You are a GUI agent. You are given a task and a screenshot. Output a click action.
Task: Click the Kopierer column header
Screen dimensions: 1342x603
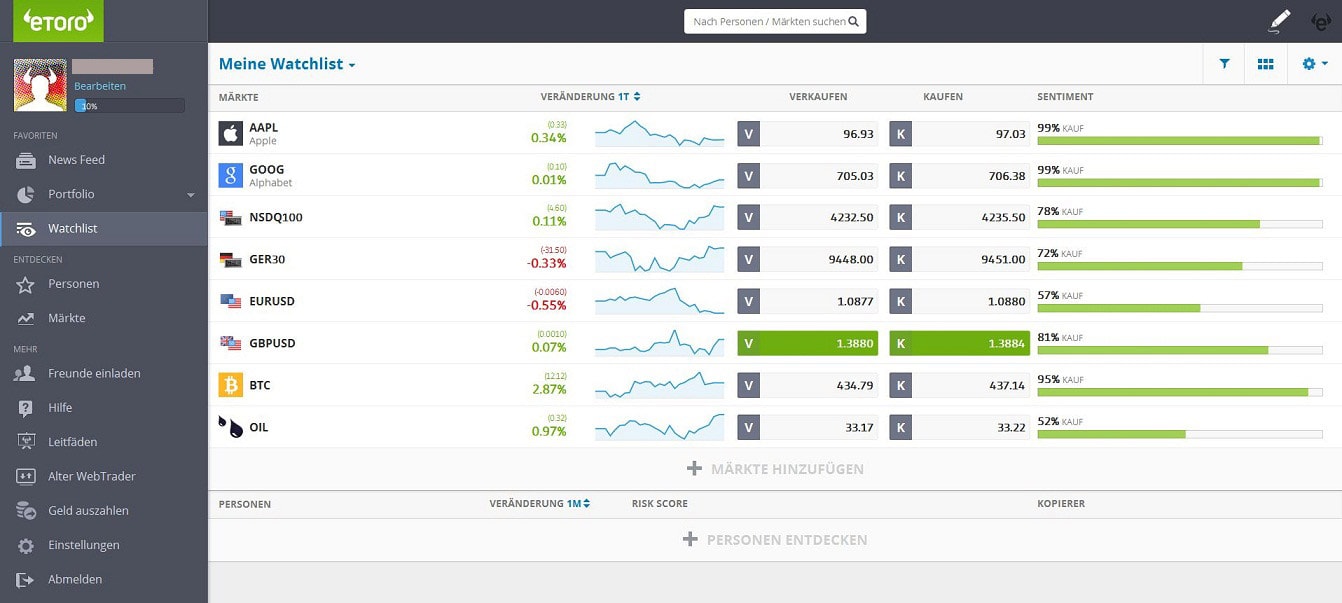coord(1061,504)
